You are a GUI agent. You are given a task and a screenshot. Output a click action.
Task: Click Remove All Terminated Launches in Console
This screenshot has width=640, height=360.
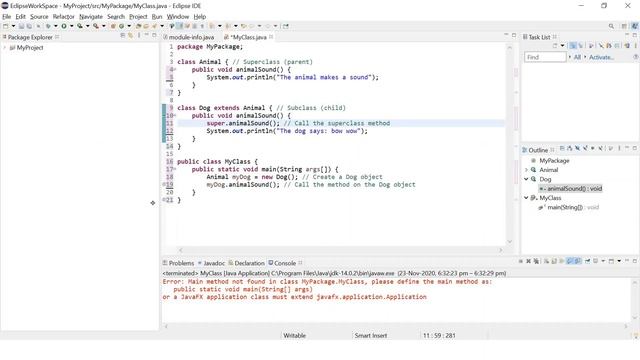536,261
